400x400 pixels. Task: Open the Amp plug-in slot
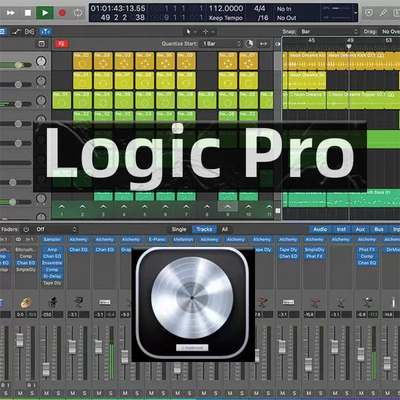click(x=52, y=249)
